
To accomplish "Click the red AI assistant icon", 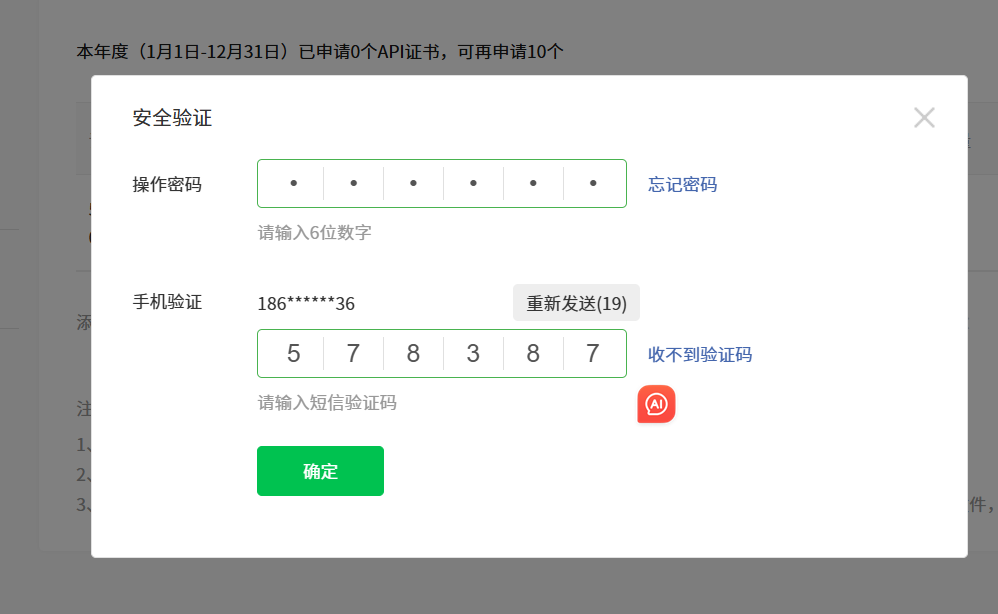I will 656,404.
